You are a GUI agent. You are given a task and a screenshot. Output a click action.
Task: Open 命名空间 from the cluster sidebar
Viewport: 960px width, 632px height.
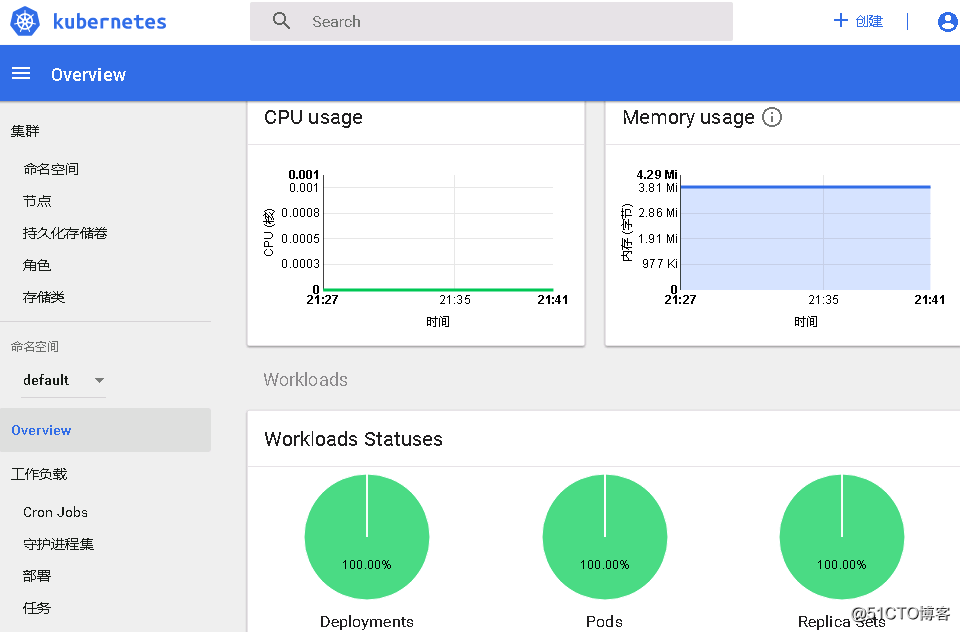(54, 168)
